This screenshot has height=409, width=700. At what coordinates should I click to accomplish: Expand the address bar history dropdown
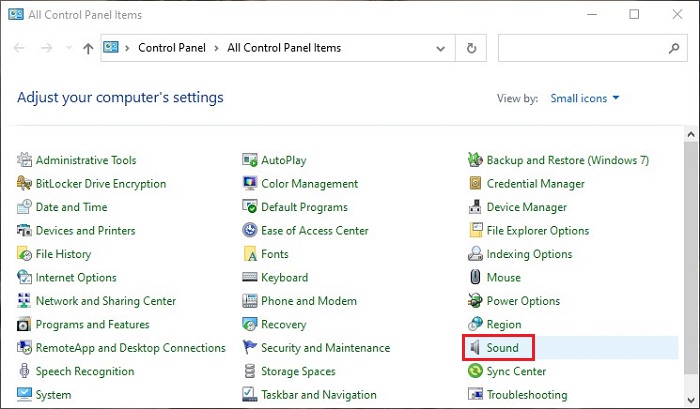441,48
